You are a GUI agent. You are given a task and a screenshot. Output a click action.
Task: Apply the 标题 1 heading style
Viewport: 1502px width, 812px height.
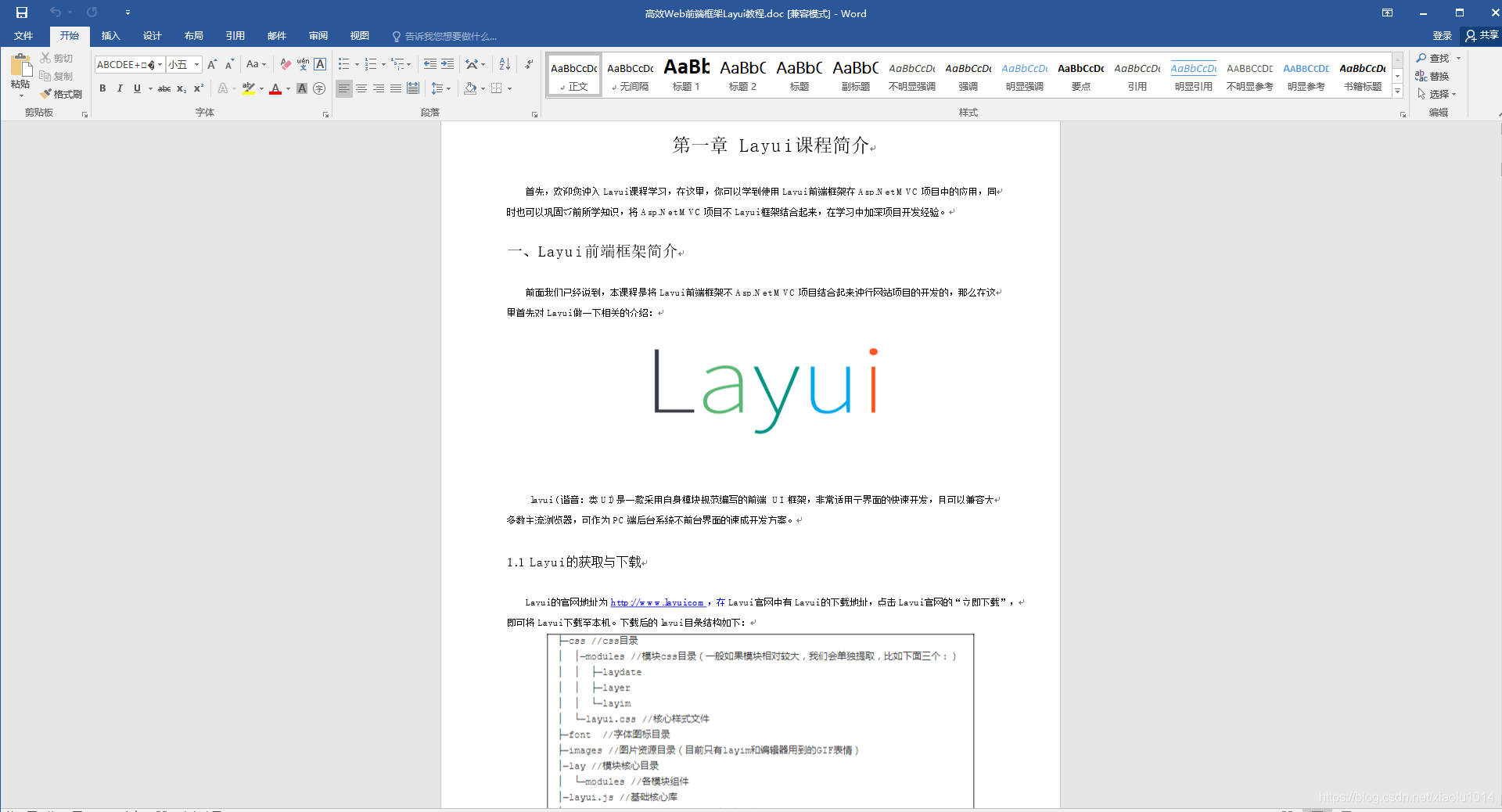(x=687, y=75)
